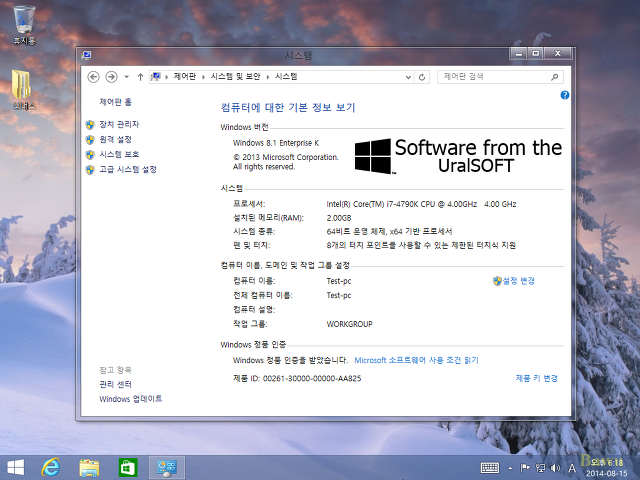Click shield icon beside 원격 설정
The height and width of the screenshot is (480, 640).
coord(90,140)
